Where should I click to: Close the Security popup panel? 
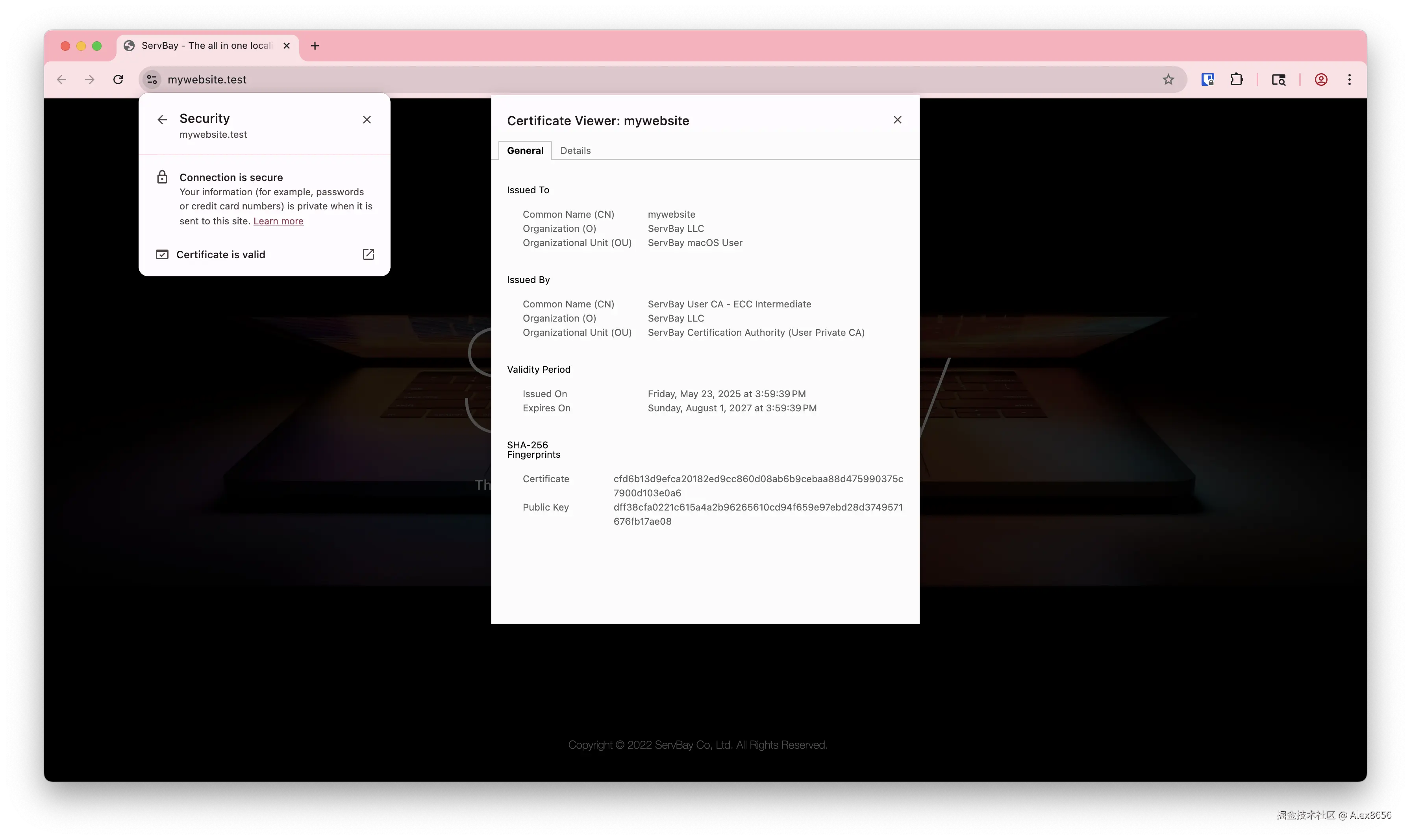367,119
